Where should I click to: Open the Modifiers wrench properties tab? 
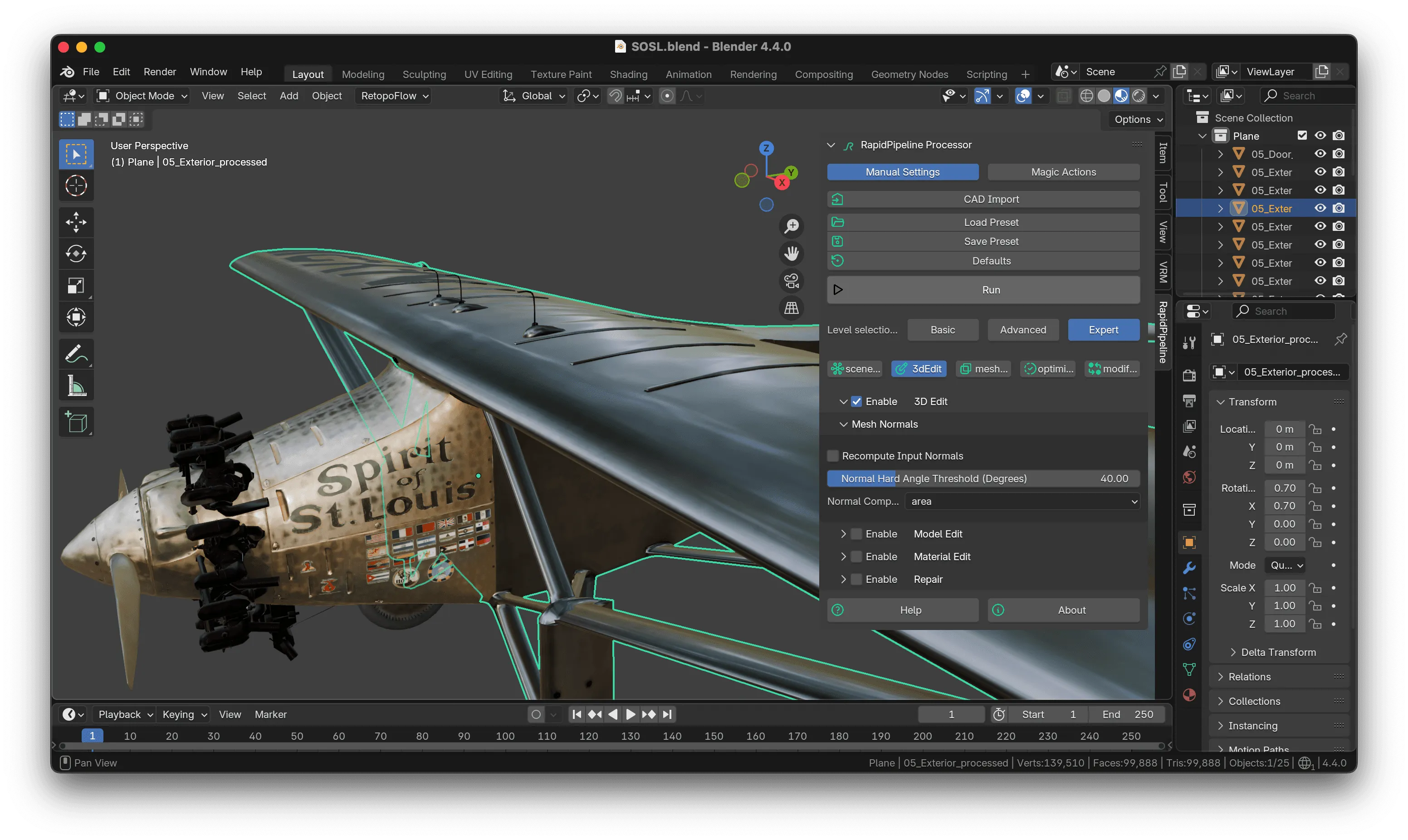coord(1189,568)
